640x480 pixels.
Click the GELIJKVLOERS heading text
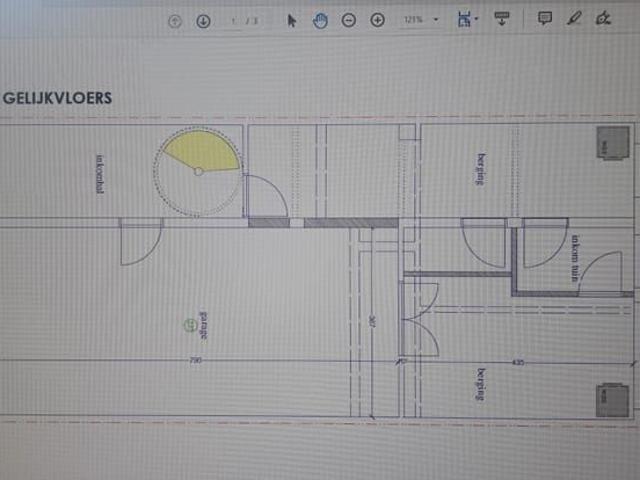57,98
